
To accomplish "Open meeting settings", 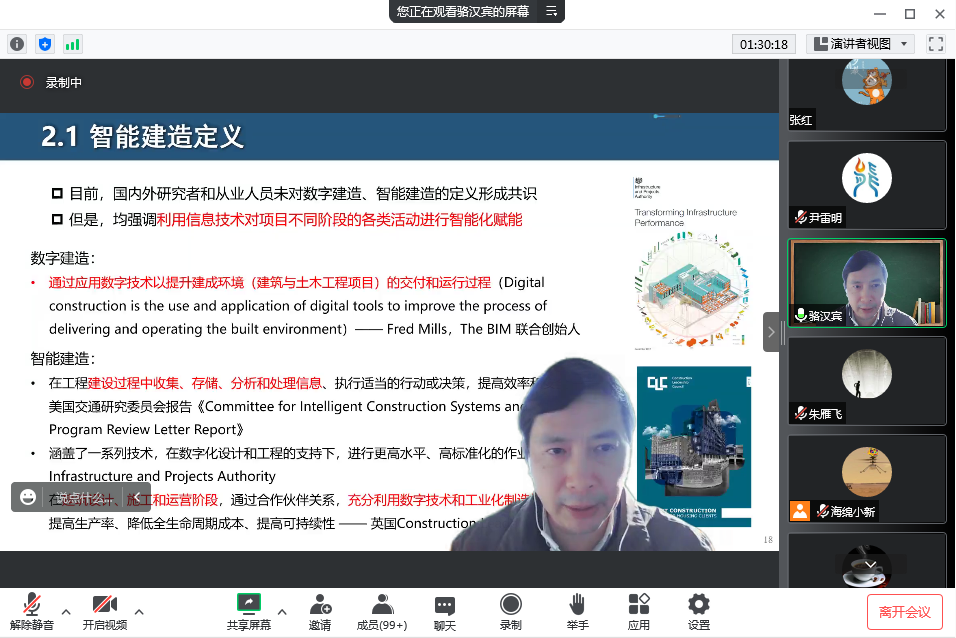I will [x=699, y=612].
